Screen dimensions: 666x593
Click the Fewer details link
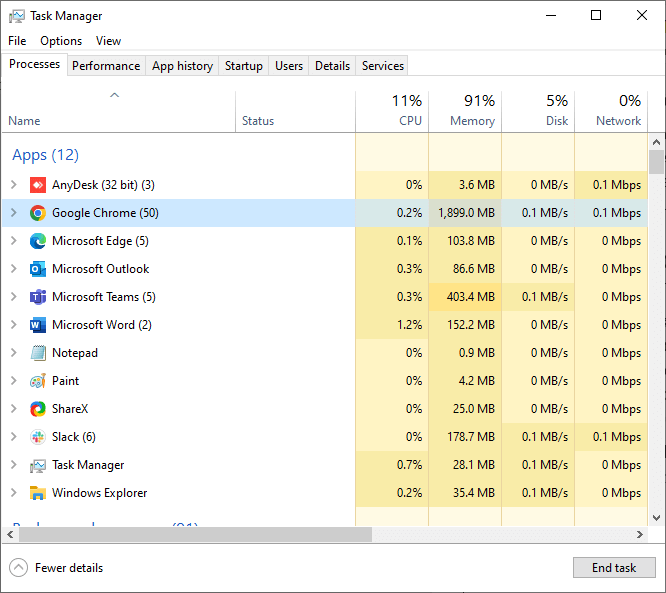click(x=69, y=568)
